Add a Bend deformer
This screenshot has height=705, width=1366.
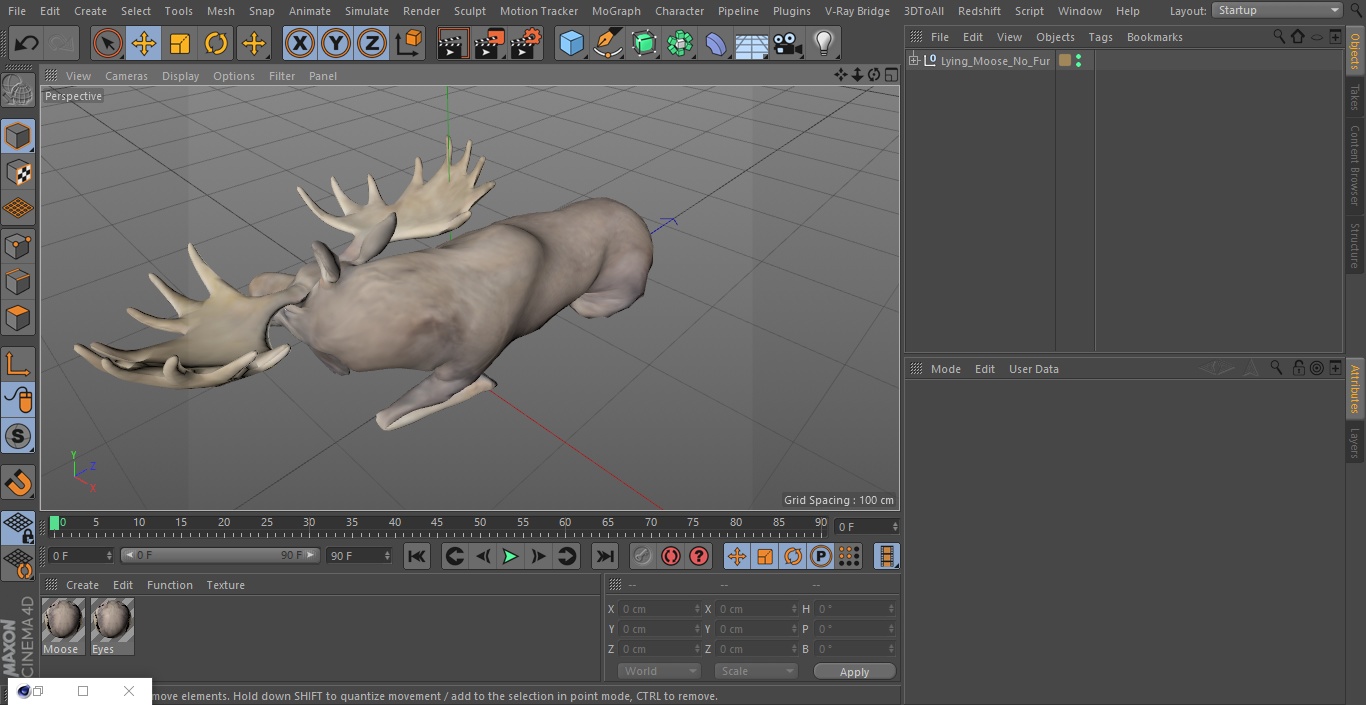[716, 43]
